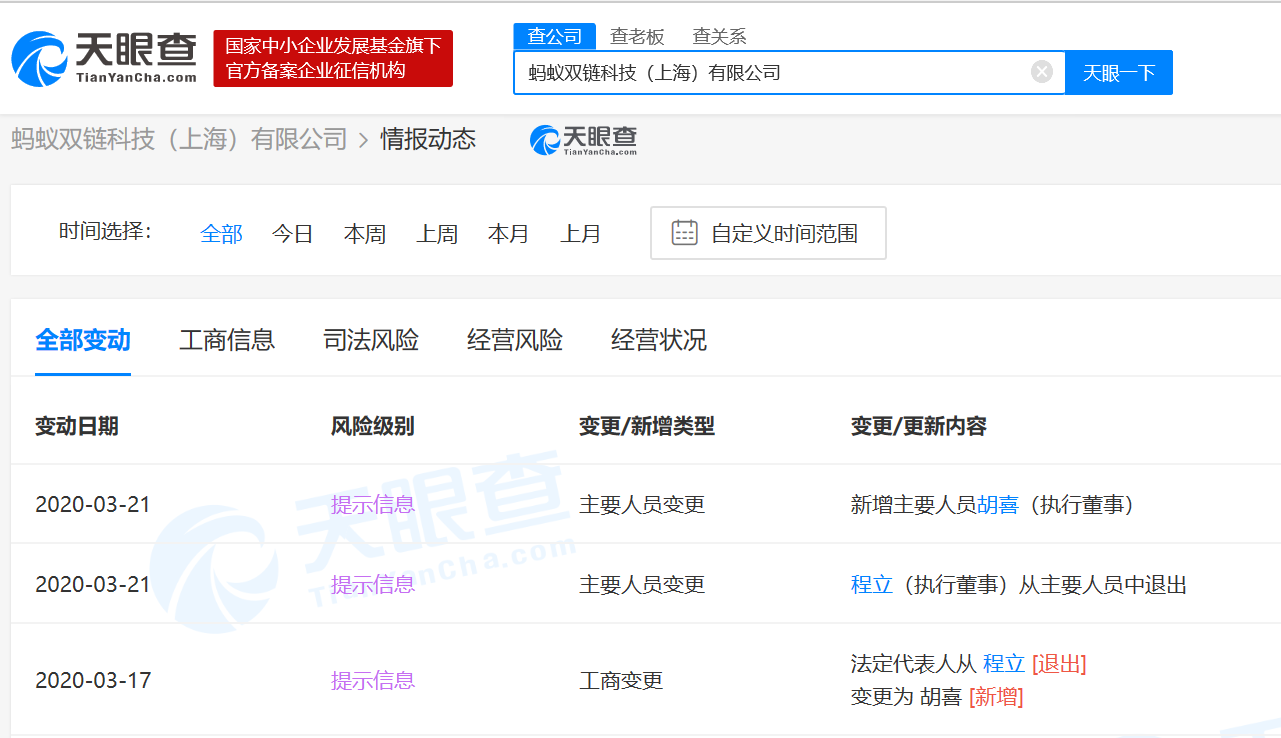Viewport: 1281px width, 738px height.
Task: Filter by 本月
Action: 509,234
